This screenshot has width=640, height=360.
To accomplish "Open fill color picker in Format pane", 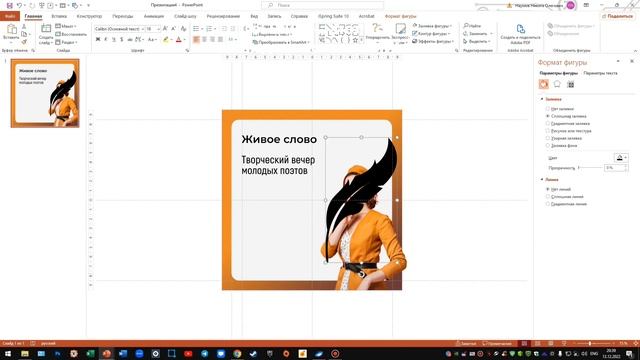I will coord(621,158).
